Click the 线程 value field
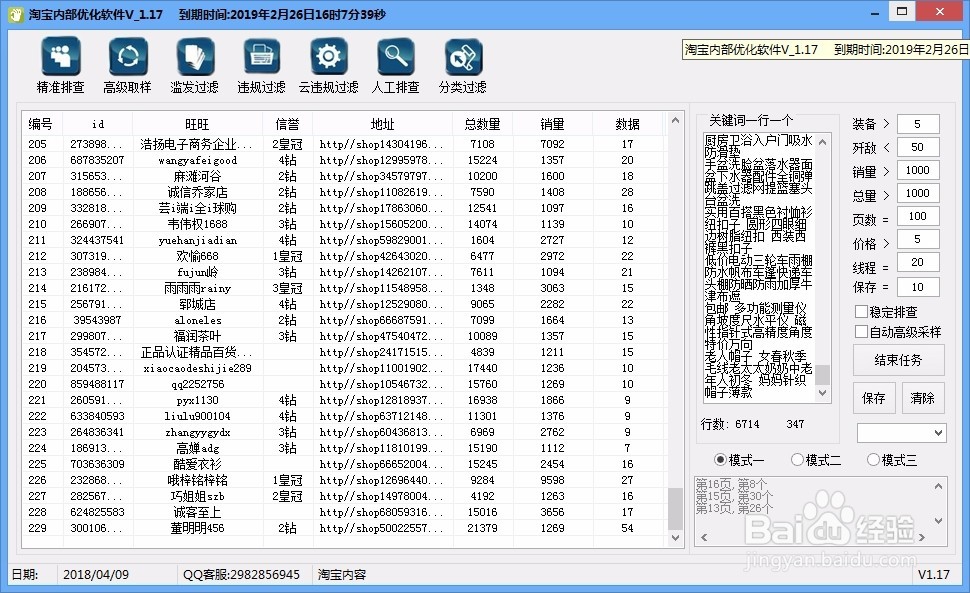The height and width of the screenshot is (593, 970). (x=917, y=262)
